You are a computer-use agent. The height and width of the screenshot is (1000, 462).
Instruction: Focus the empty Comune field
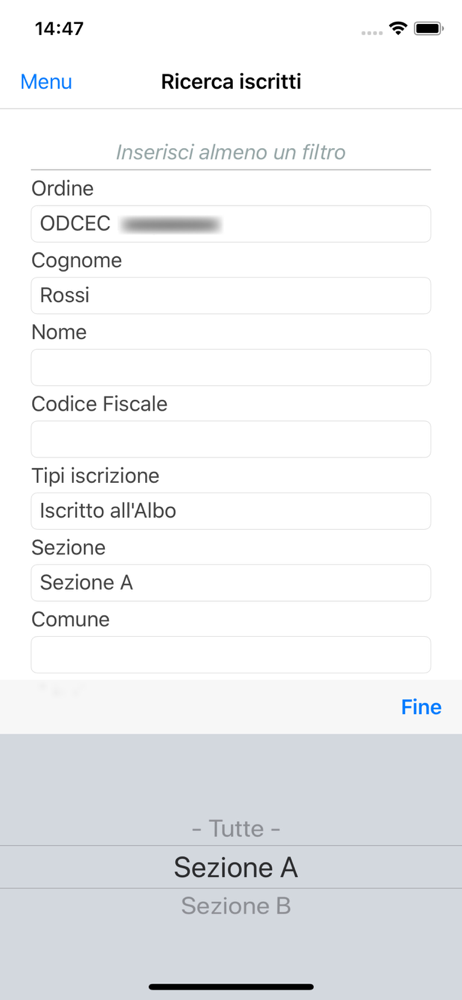tap(231, 654)
